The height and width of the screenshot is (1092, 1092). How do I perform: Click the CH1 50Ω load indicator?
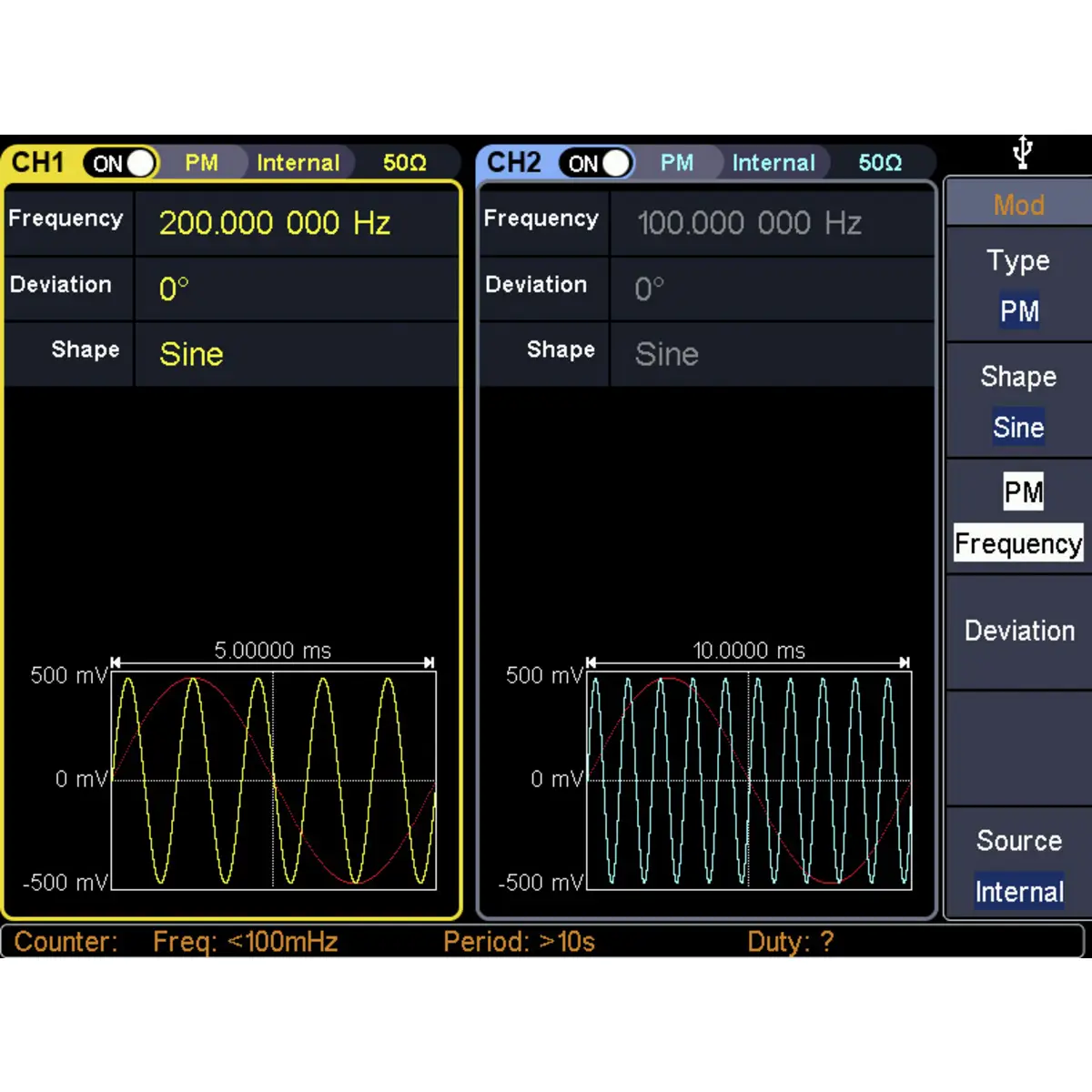click(405, 163)
